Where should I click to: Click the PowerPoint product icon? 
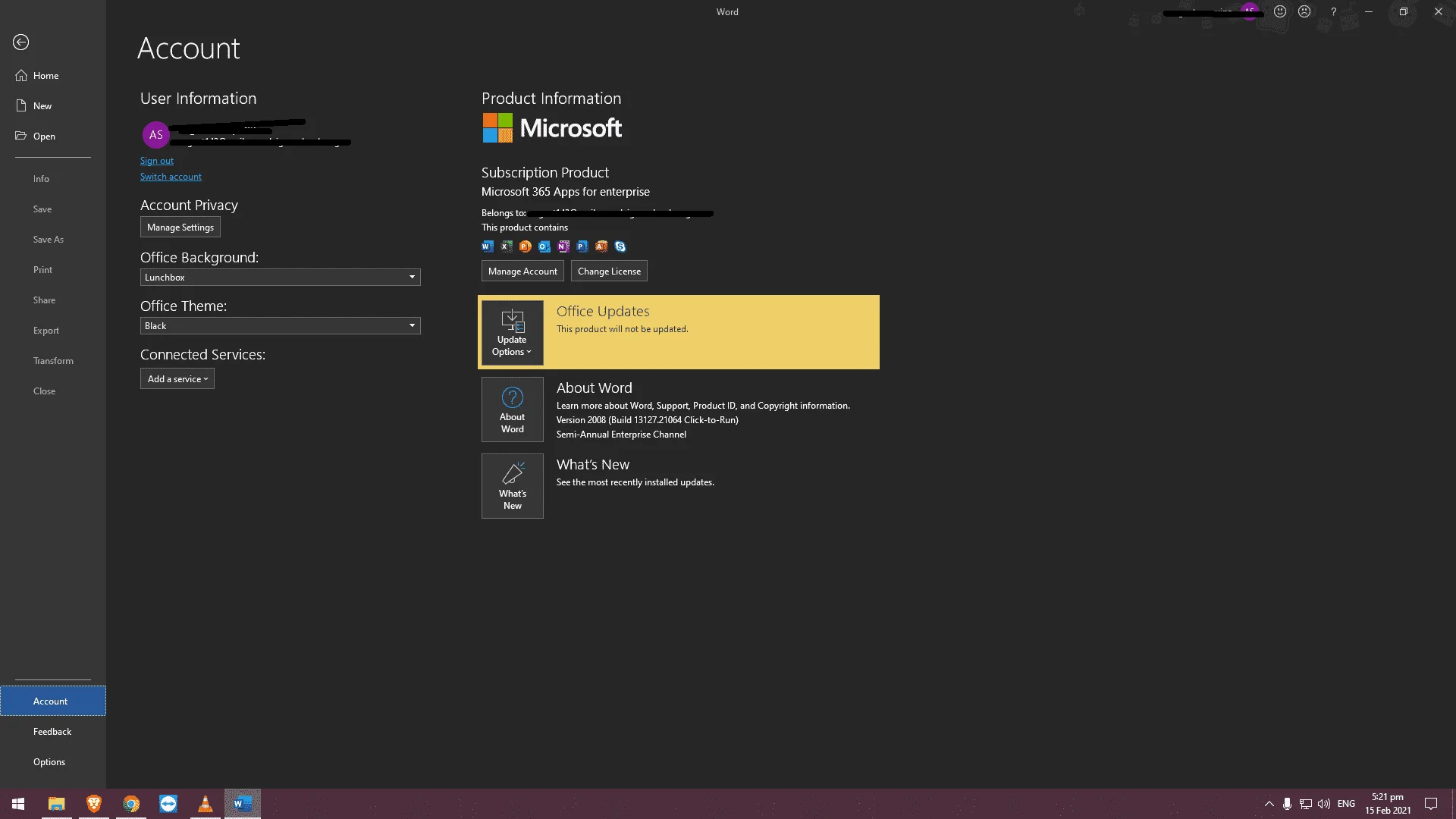click(526, 246)
